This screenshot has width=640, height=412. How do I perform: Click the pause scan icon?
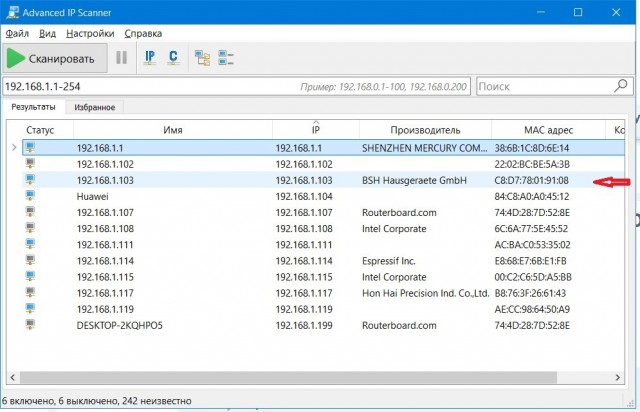[121, 58]
